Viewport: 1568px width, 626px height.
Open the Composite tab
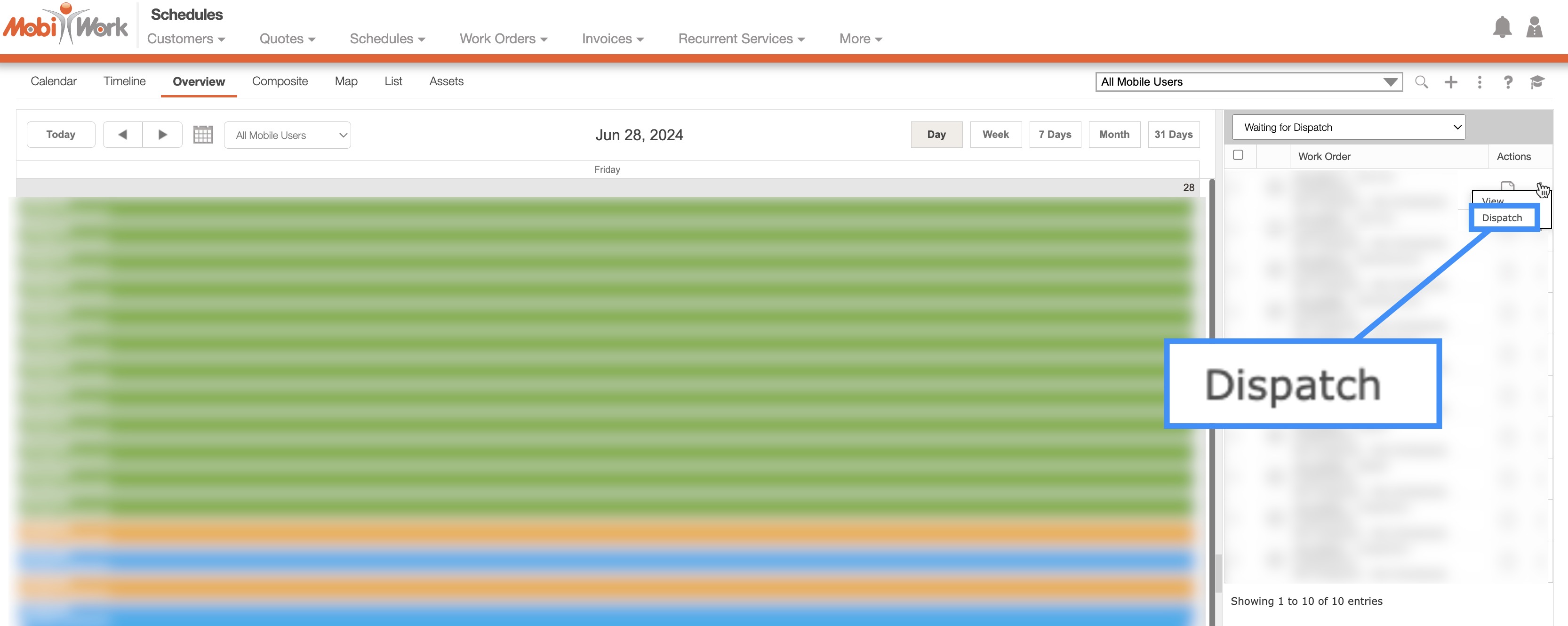point(280,81)
